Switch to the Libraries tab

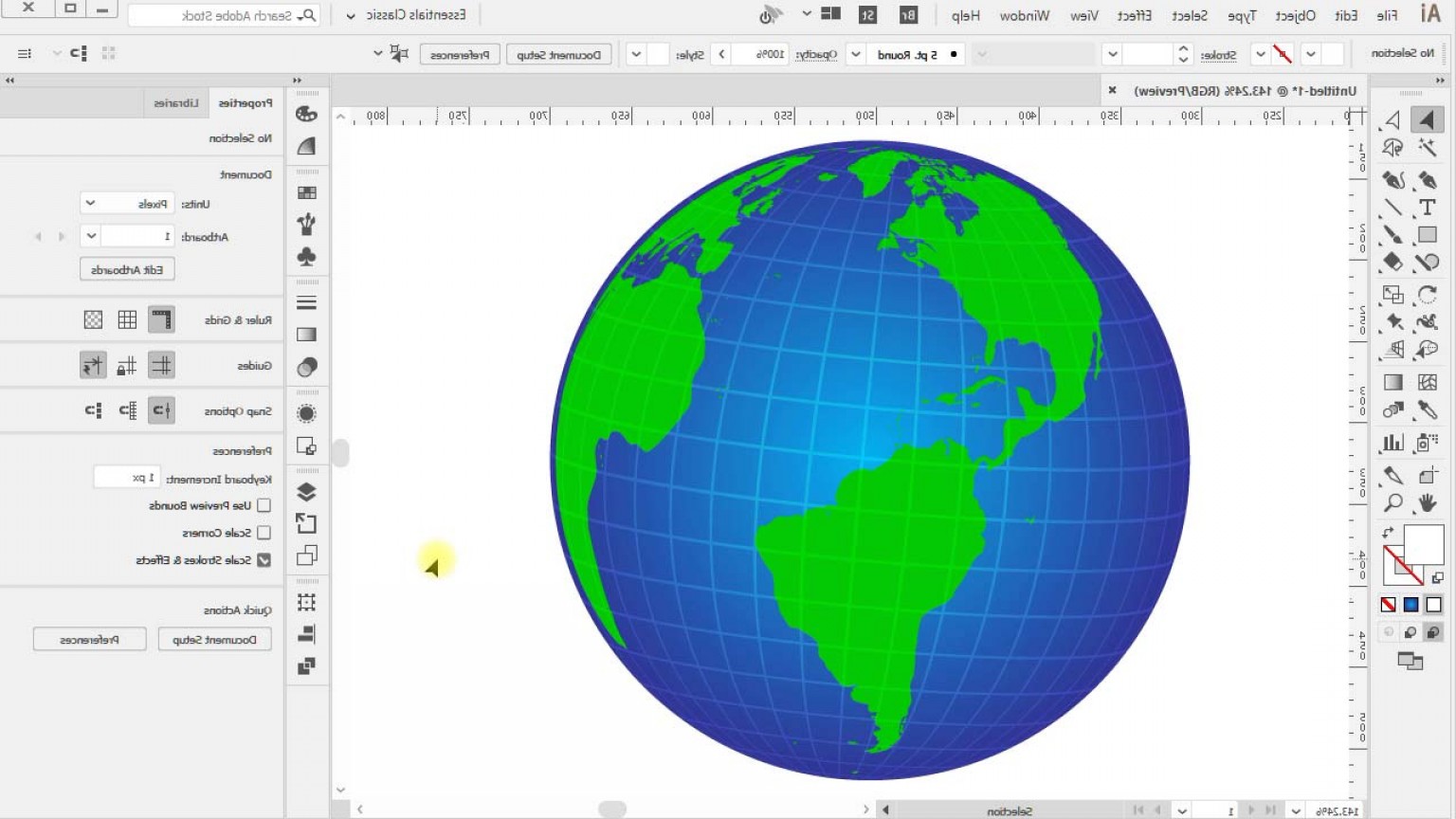pos(175,102)
